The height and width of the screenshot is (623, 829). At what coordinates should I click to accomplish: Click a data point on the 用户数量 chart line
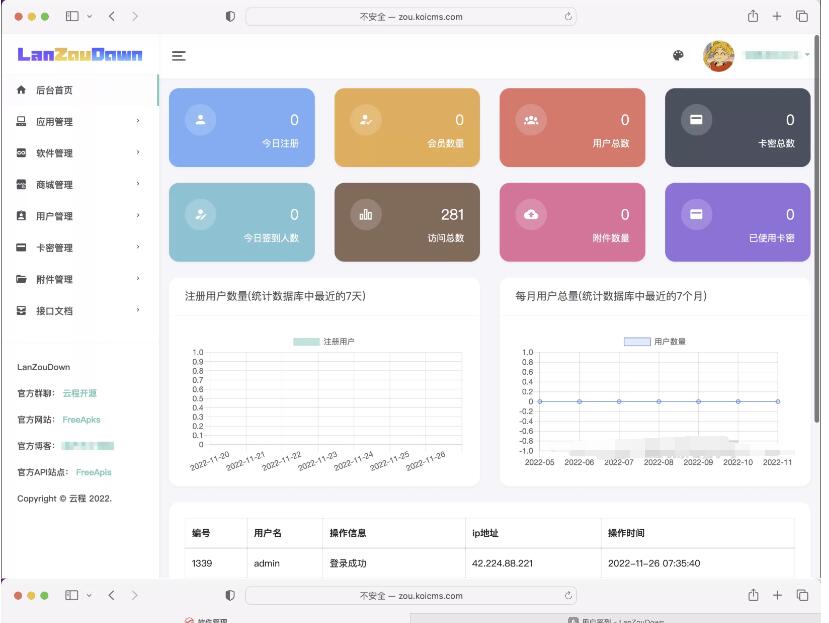[658, 400]
